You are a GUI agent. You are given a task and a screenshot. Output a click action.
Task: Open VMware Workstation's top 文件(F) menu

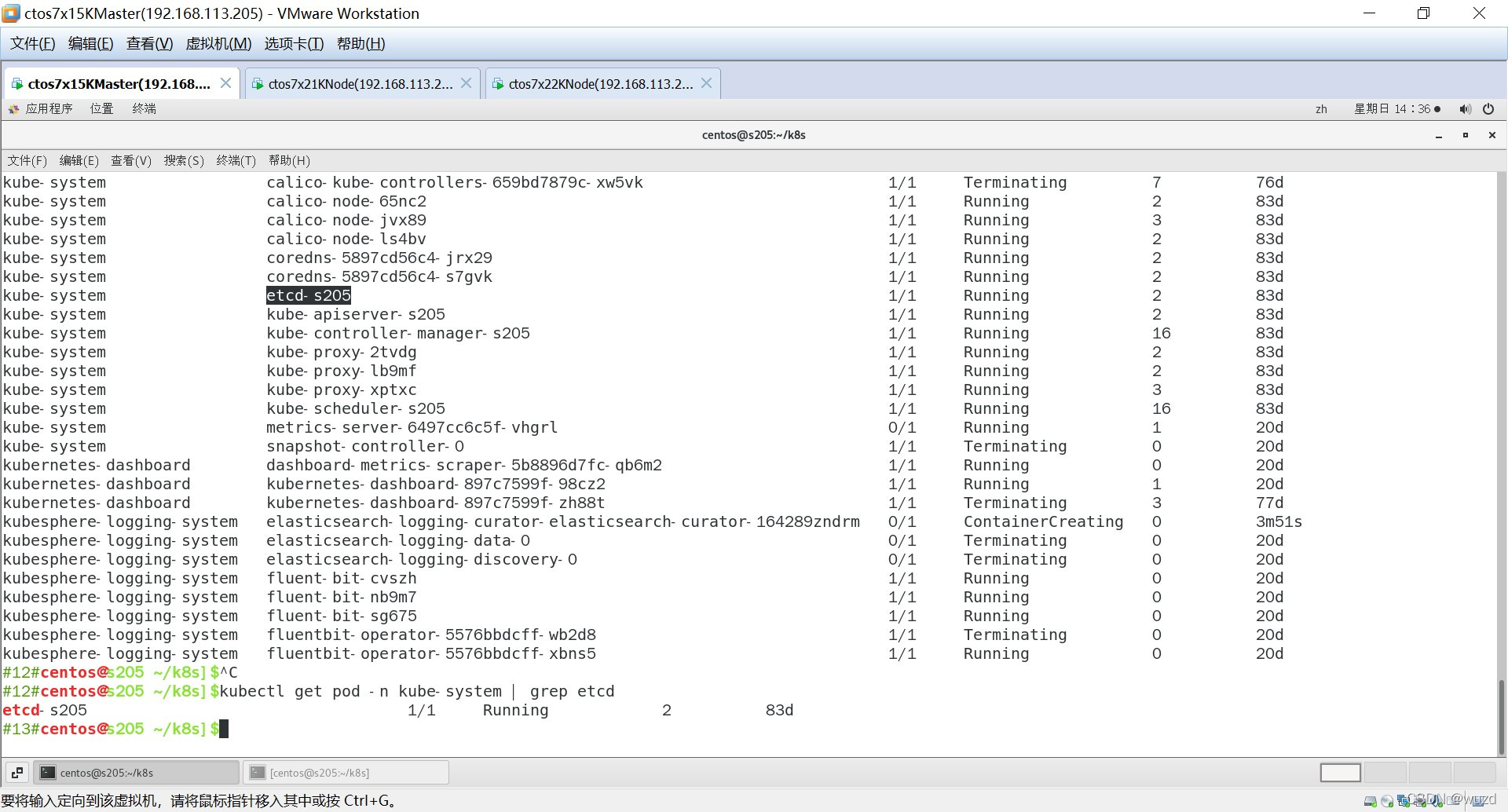coord(32,44)
